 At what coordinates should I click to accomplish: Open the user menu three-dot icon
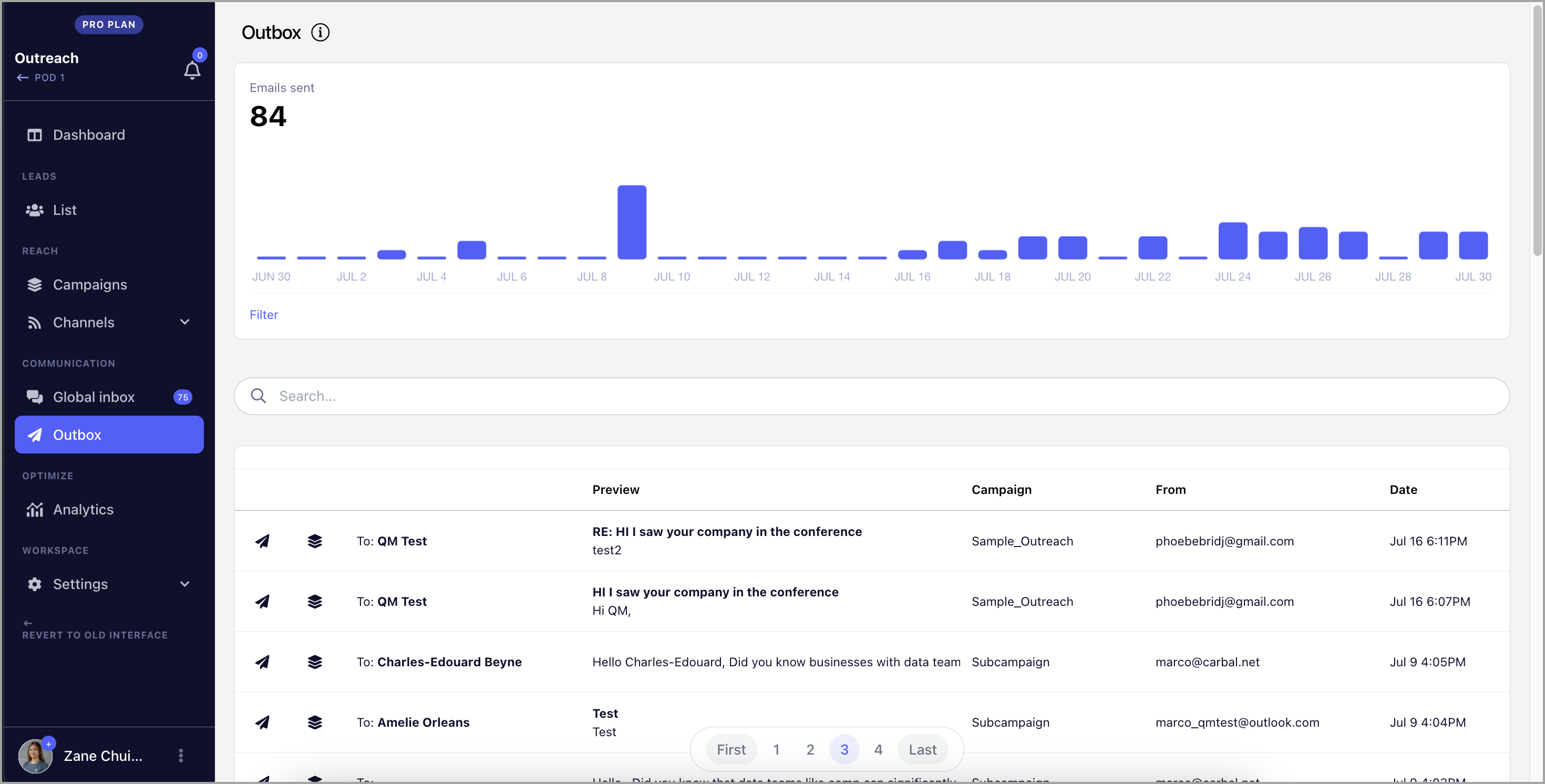click(x=181, y=756)
